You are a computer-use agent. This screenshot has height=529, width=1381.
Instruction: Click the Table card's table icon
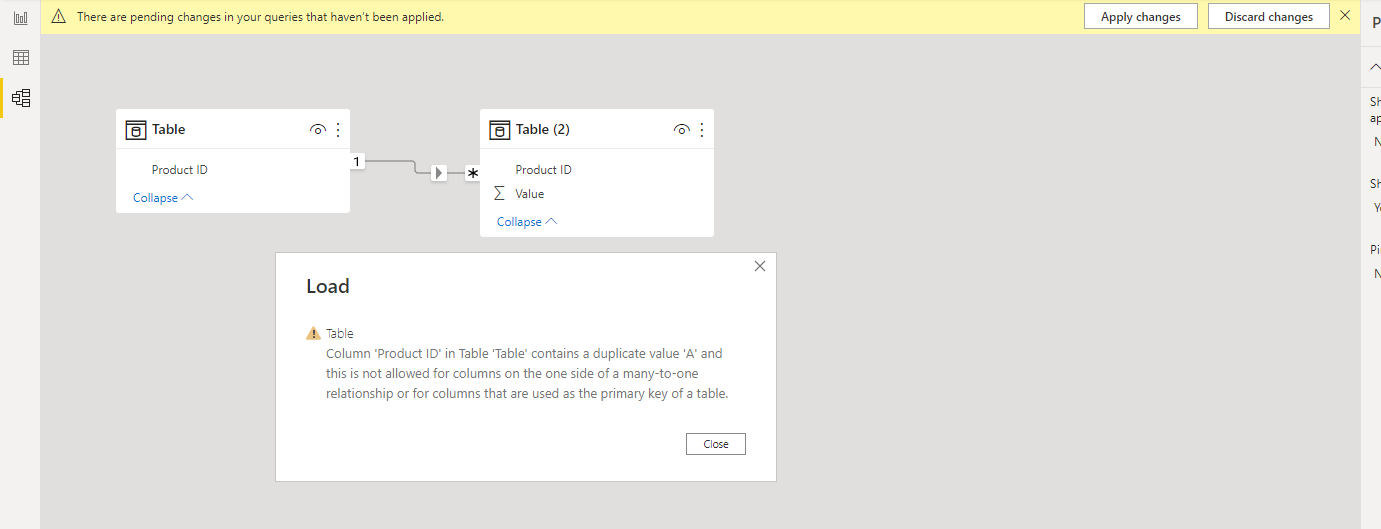pos(136,130)
